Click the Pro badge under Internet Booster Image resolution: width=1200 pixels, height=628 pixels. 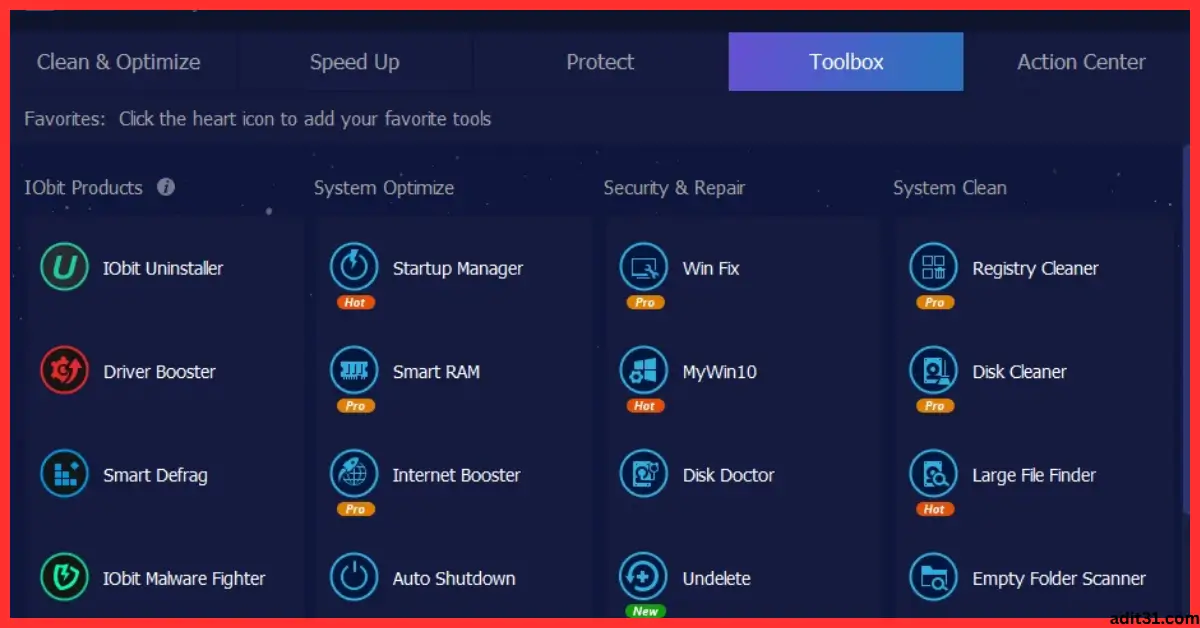pyautogui.click(x=355, y=509)
